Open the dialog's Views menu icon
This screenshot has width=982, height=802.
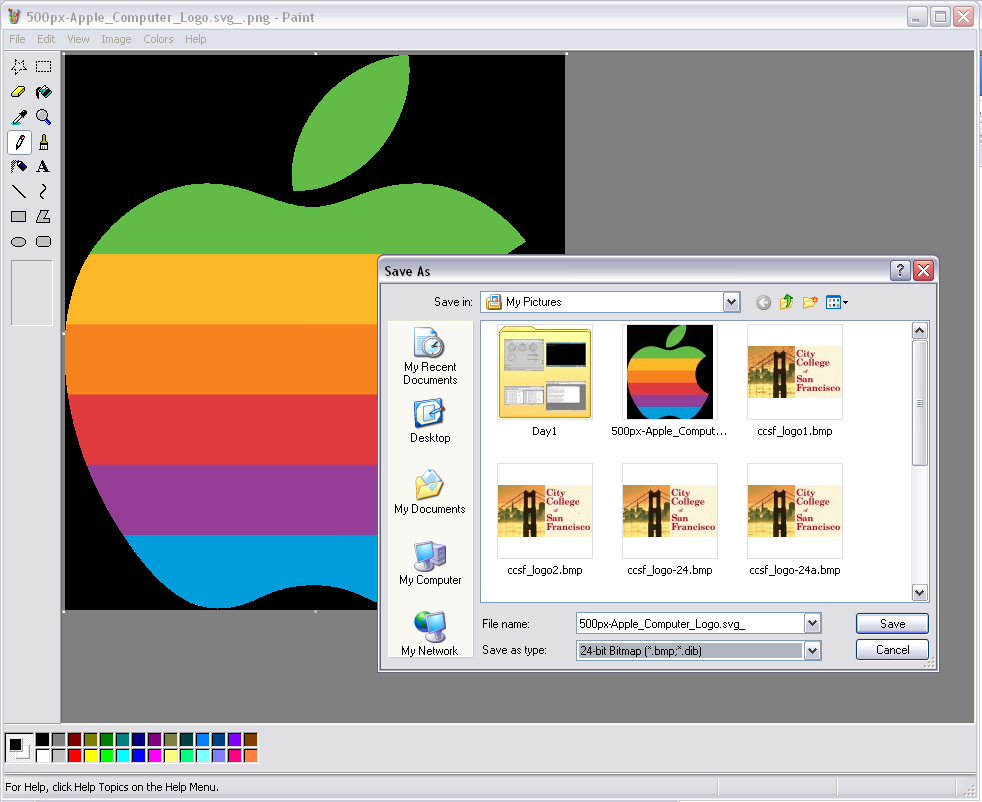[x=837, y=302]
